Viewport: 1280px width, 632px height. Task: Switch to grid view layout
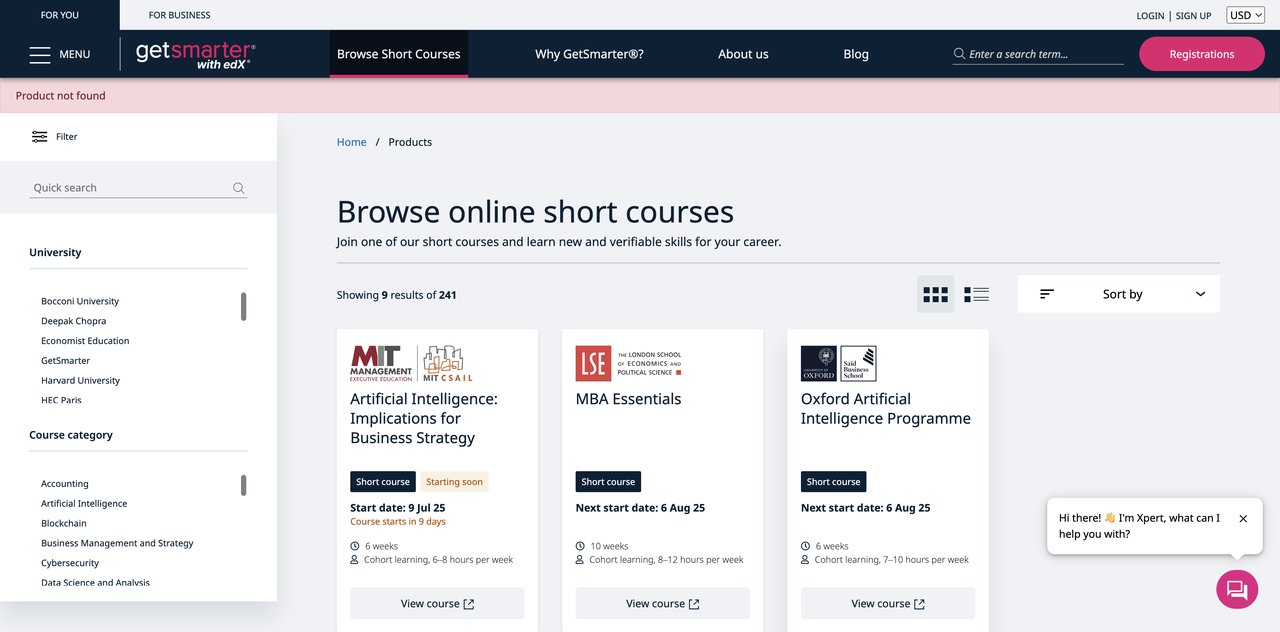[936, 294]
